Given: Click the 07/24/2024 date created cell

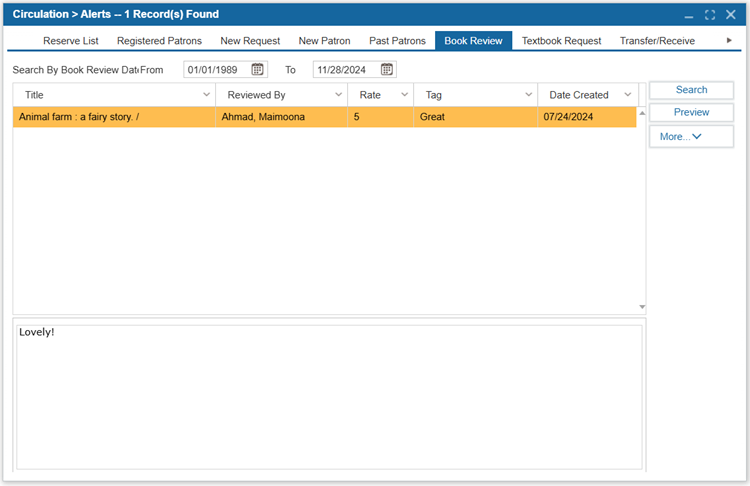Looking at the screenshot, I should point(587,117).
